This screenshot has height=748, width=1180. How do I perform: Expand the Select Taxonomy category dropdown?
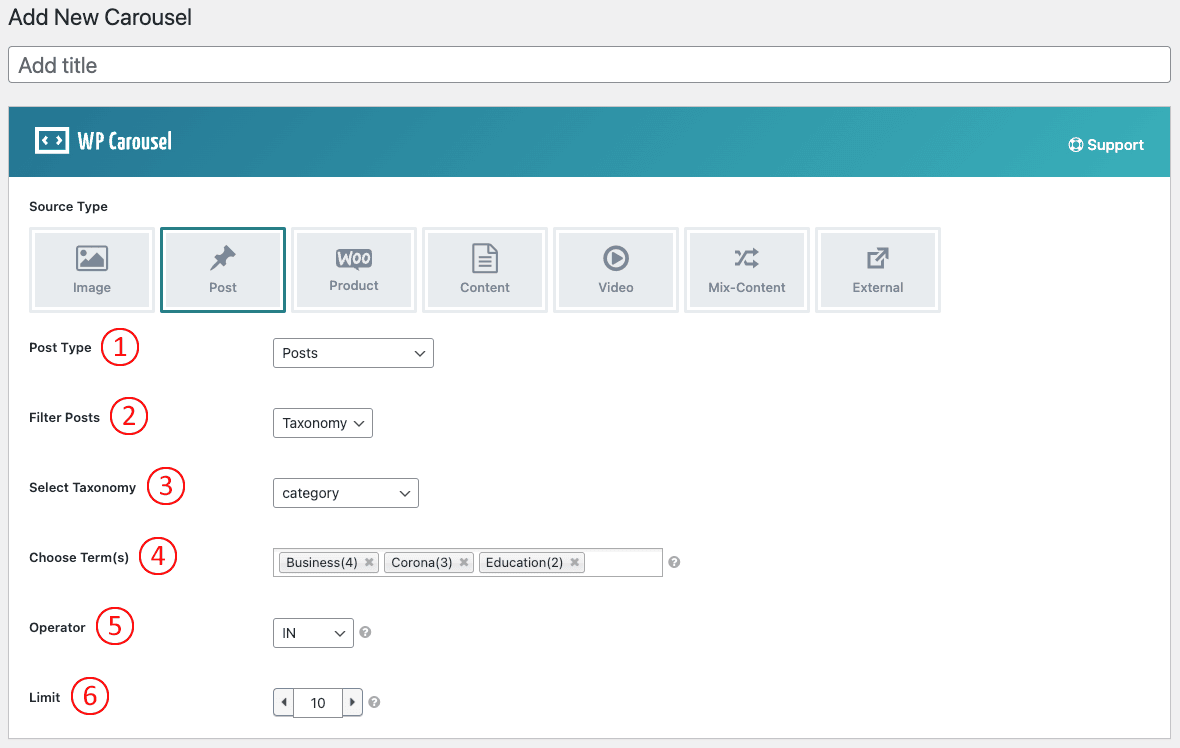345,493
